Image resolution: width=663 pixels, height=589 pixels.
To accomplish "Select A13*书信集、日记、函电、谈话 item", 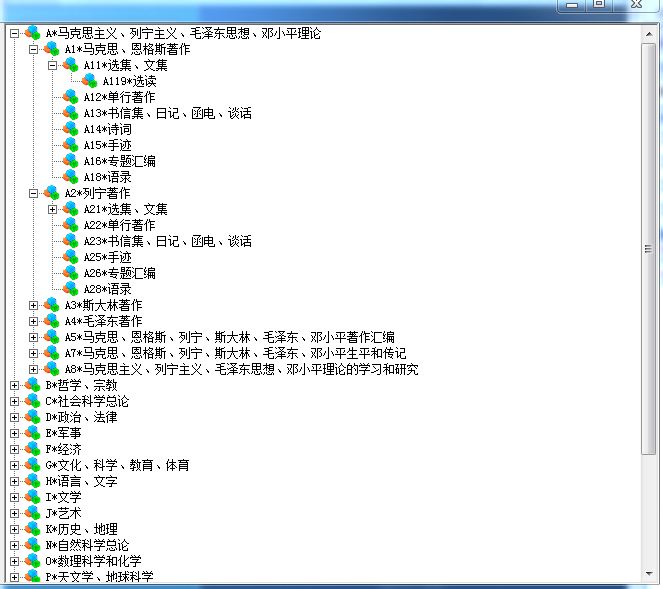I will (167, 113).
